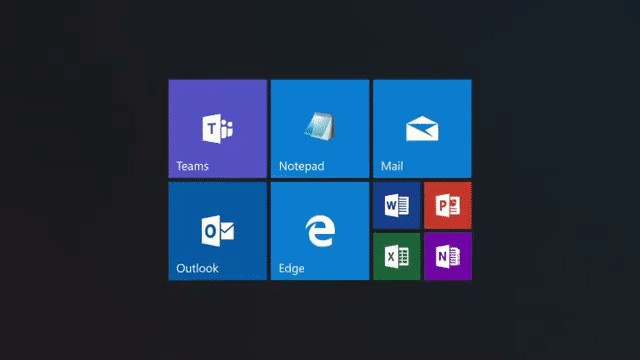Click the "Notepad" tile label
This screenshot has width=640, height=360.
point(302,166)
